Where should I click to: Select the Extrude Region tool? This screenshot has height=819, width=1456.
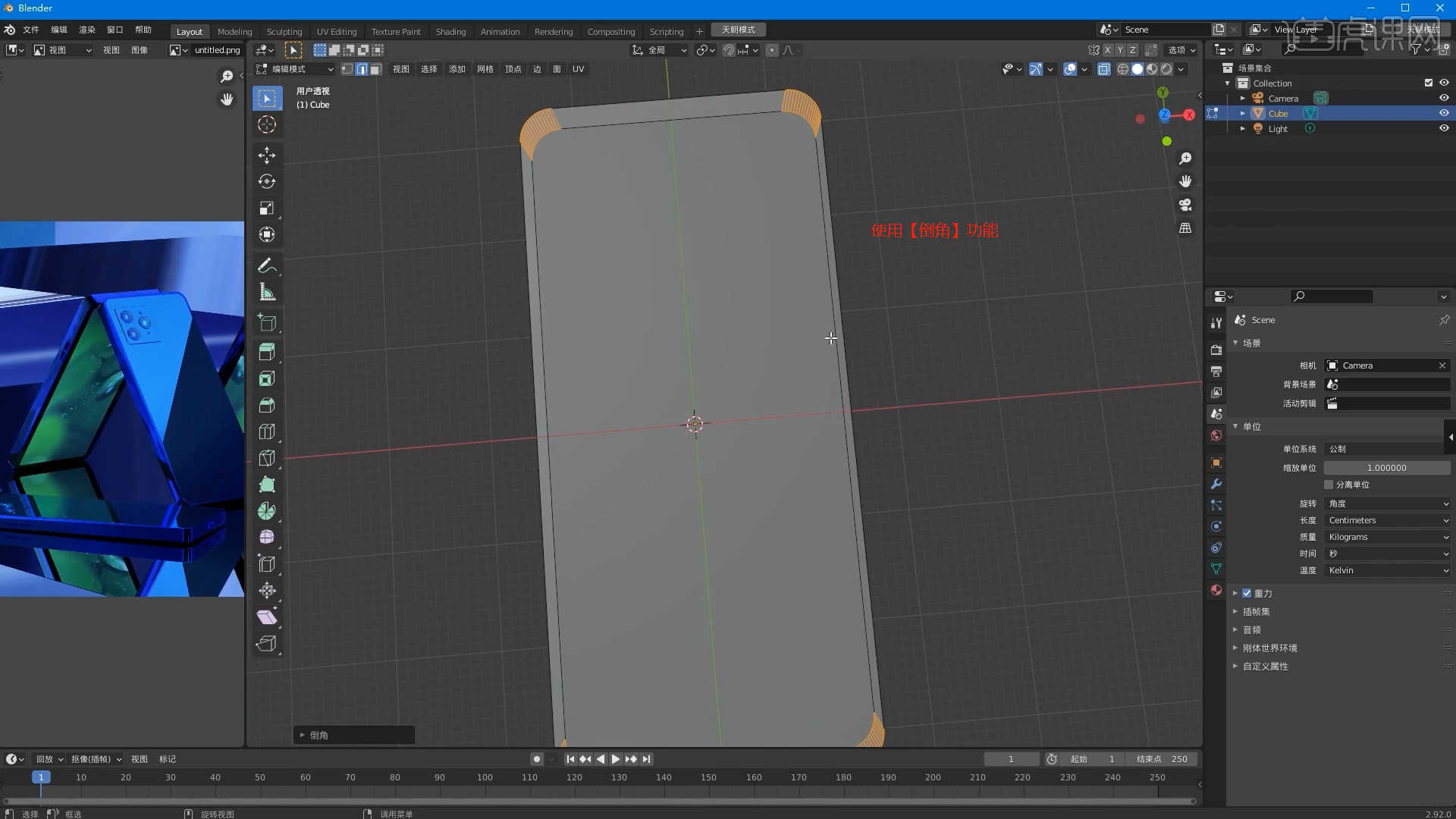267,352
